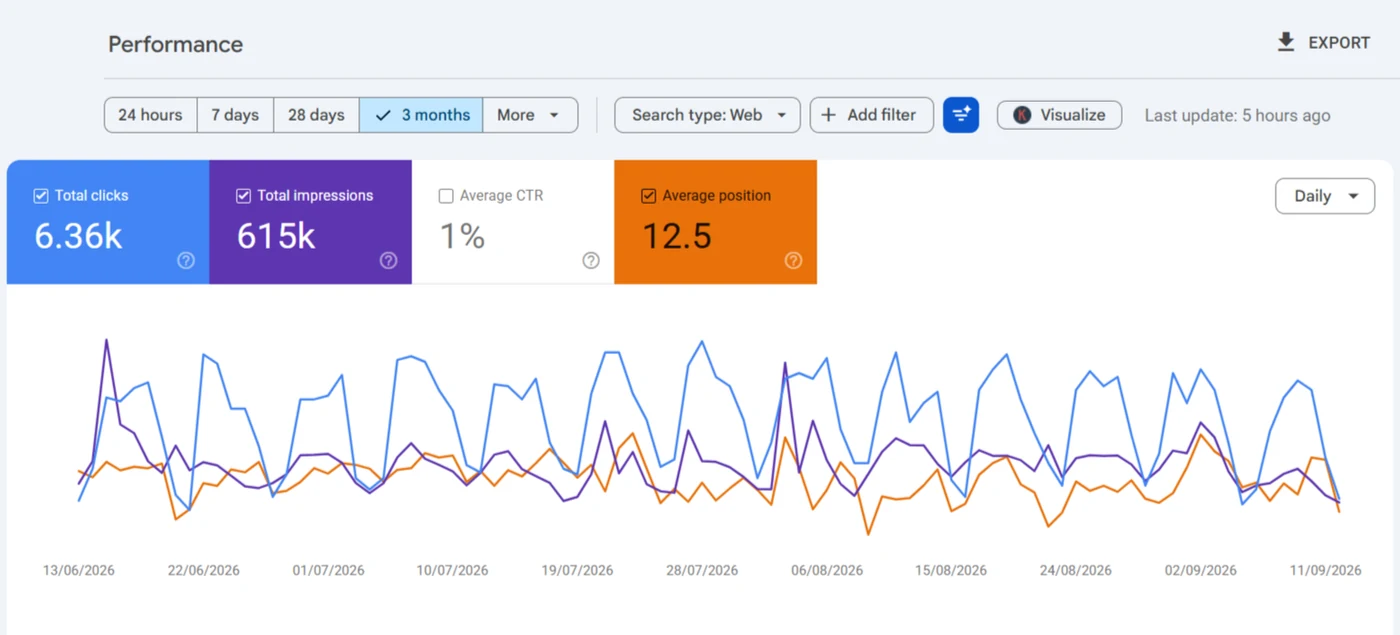Click the checkmark icon beside 3 months
The image size is (1400, 635).
click(x=383, y=115)
